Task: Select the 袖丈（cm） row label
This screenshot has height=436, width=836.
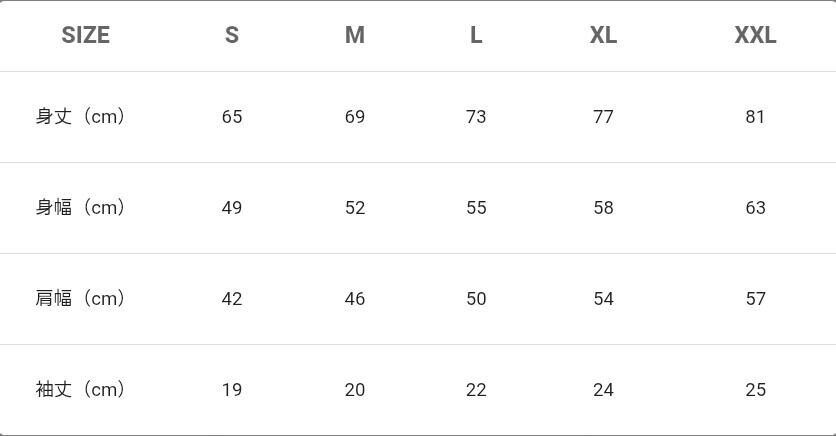Action: point(81,390)
